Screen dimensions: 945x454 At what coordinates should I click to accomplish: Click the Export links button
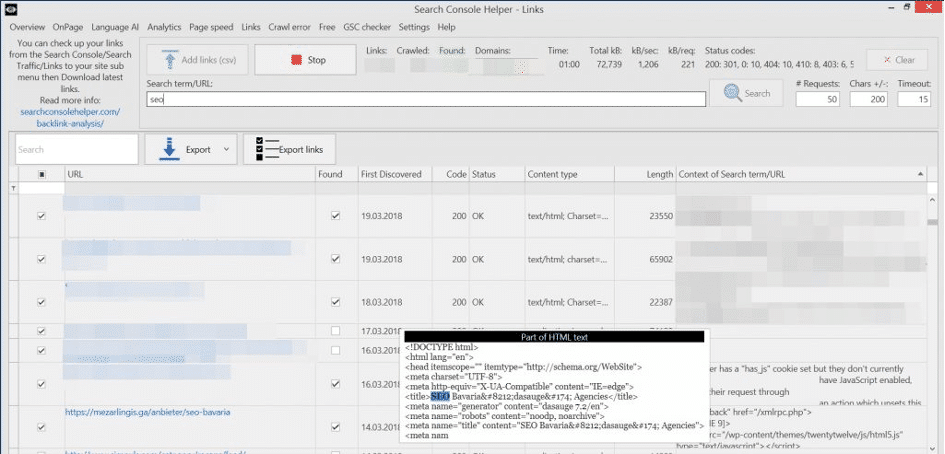289,149
